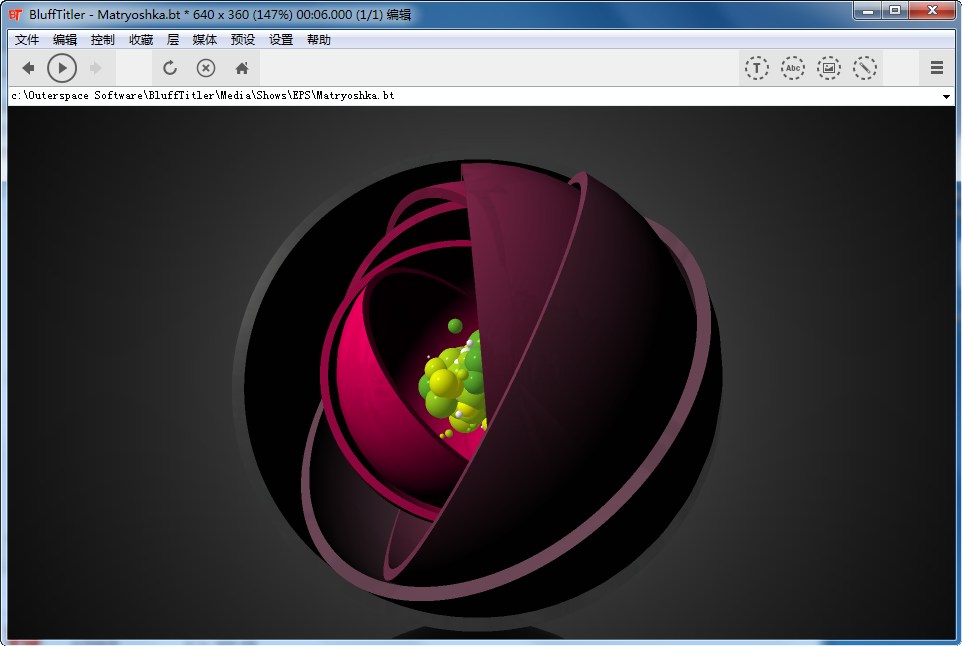Viewport: 963px width, 647px height.
Task: Expand the file path dropdown arrow
Action: click(x=946, y=97)
